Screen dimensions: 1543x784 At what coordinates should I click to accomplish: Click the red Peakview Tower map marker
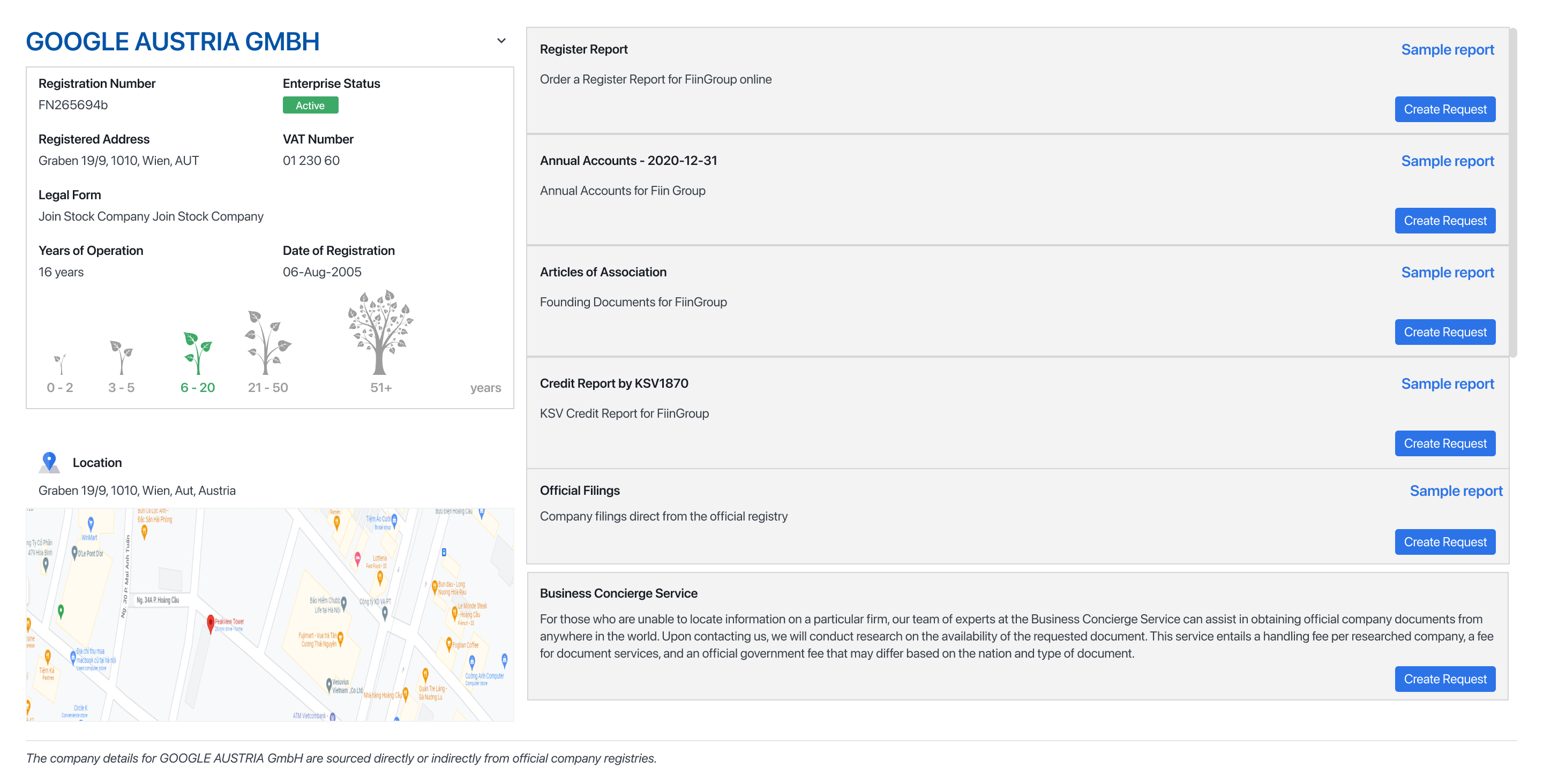pos(211,622)
